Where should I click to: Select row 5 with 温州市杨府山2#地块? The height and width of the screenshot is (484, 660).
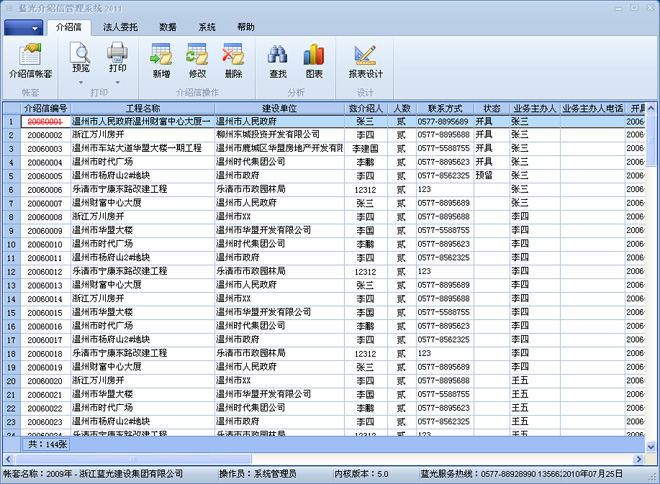pos(324,176)
